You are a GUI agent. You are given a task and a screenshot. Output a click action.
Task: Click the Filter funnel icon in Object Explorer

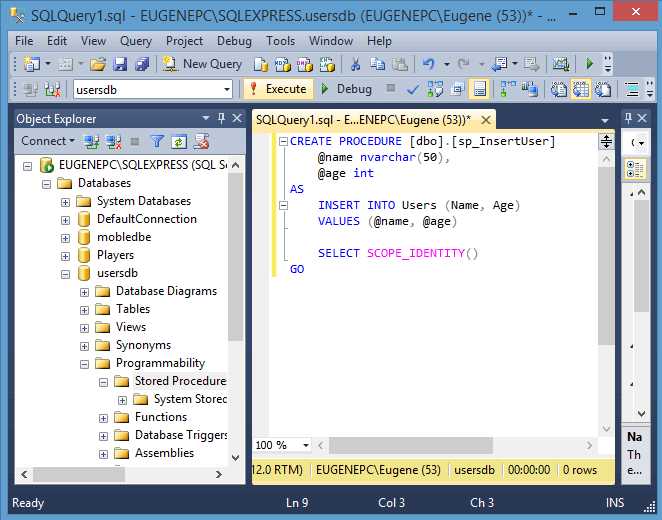coord(157,141)
